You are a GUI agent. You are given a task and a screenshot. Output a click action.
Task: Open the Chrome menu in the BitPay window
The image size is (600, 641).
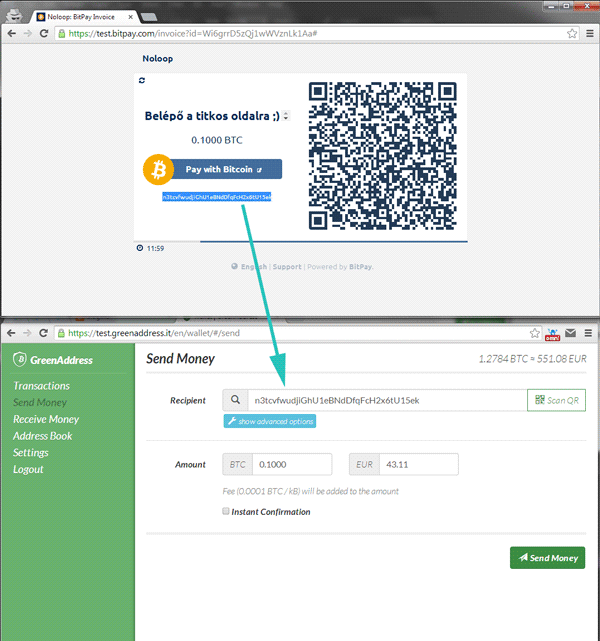[590, 34]
